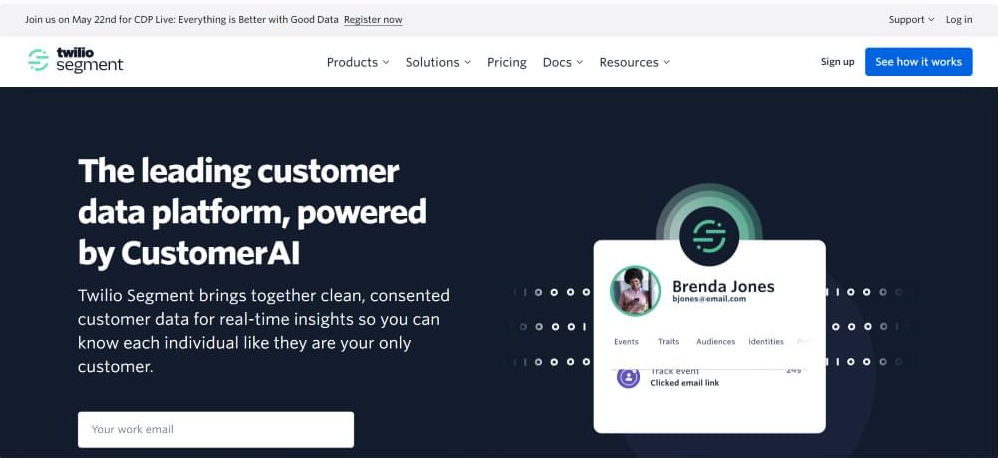Switch to the Traits tab
The image size is (998, 458).
[668, 342]
